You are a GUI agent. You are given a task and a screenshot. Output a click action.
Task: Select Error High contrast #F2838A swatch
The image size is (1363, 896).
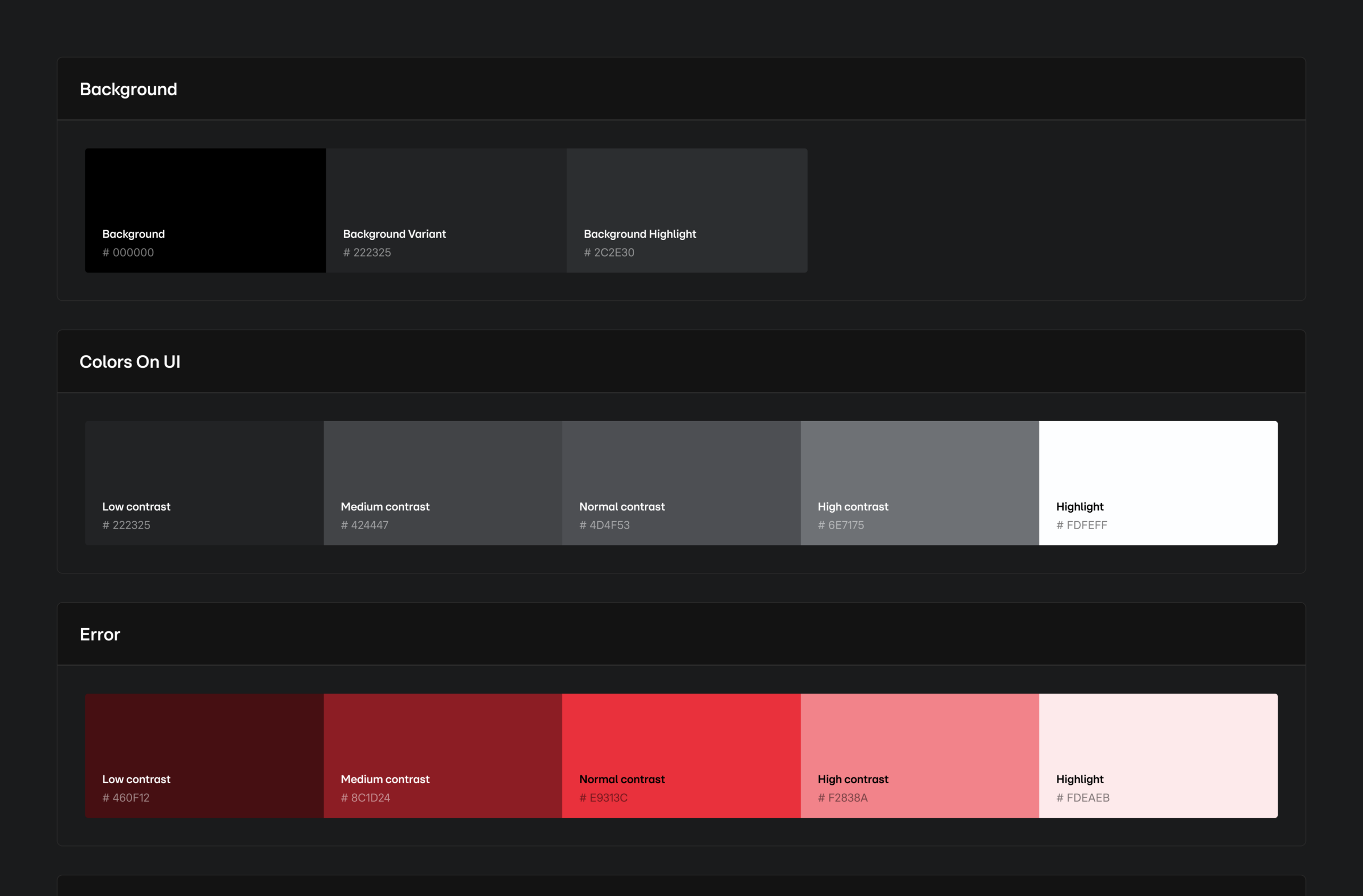(x=919, y=755)
